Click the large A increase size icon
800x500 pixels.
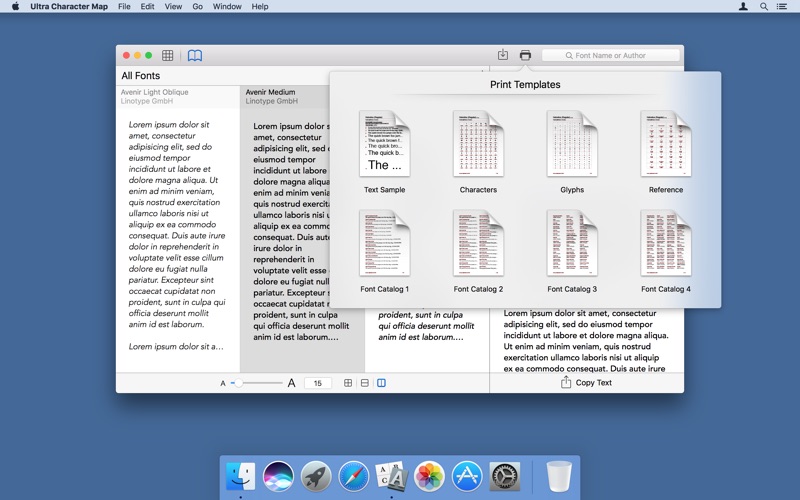point(291,383)
